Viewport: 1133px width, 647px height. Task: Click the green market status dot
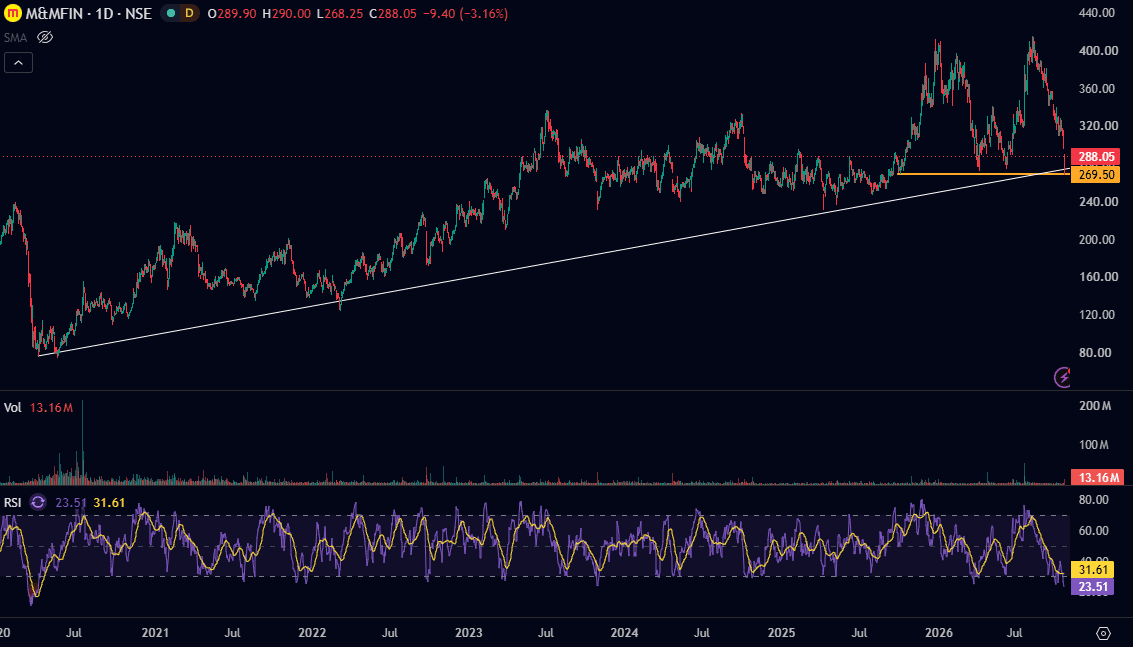coord(171,13)
